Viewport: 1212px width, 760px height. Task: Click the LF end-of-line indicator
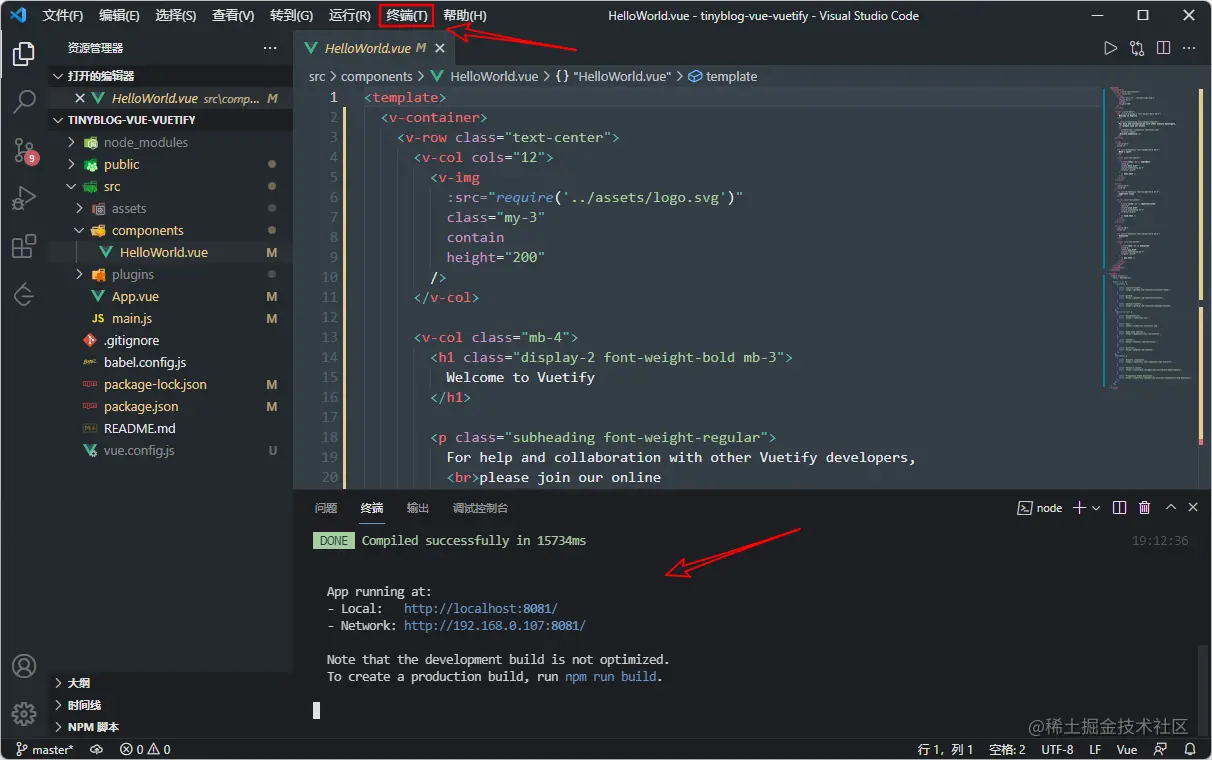point(1095,749)
